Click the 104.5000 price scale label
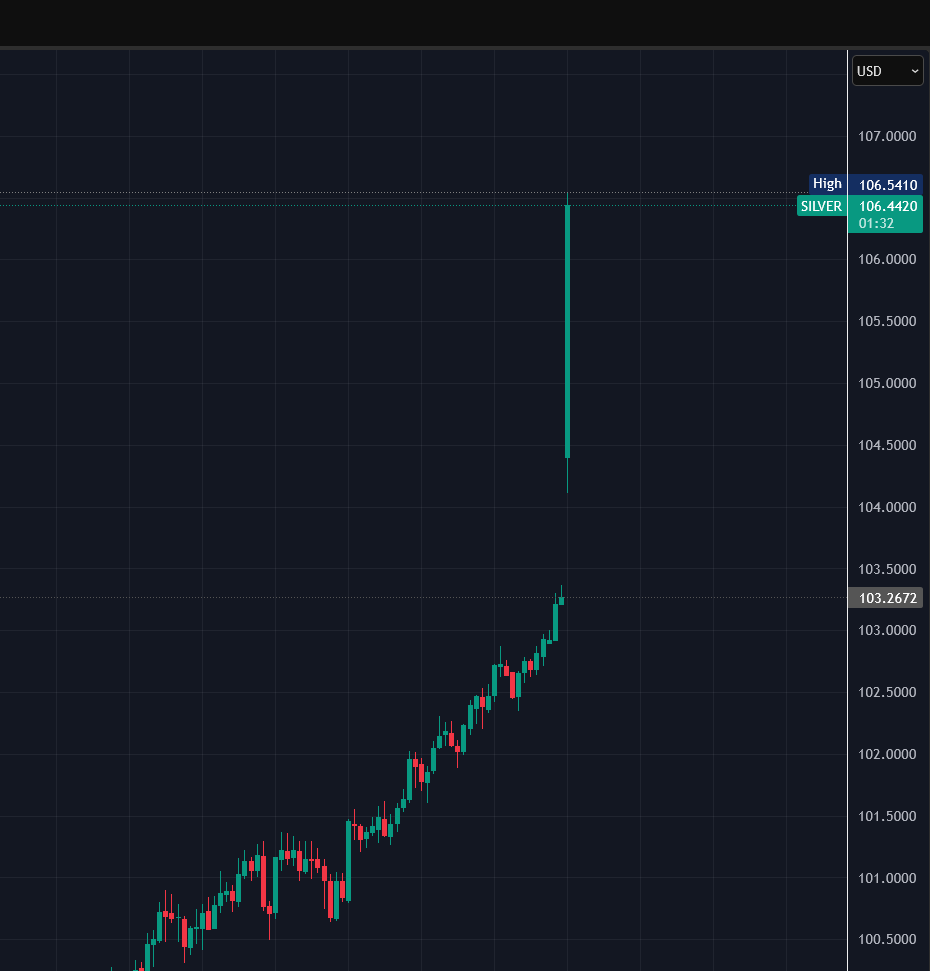This screenshot has height=971, width=930. (x=887, y=445)
